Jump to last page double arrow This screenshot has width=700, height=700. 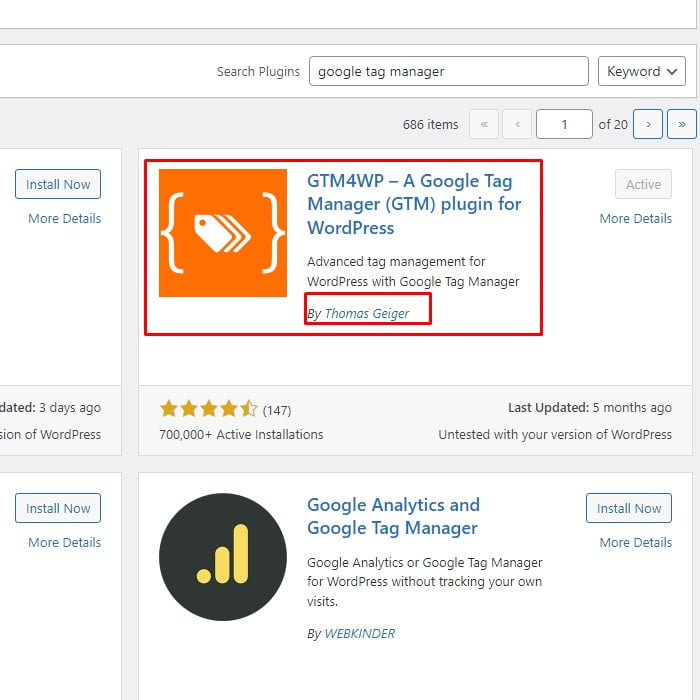[682, 124]
